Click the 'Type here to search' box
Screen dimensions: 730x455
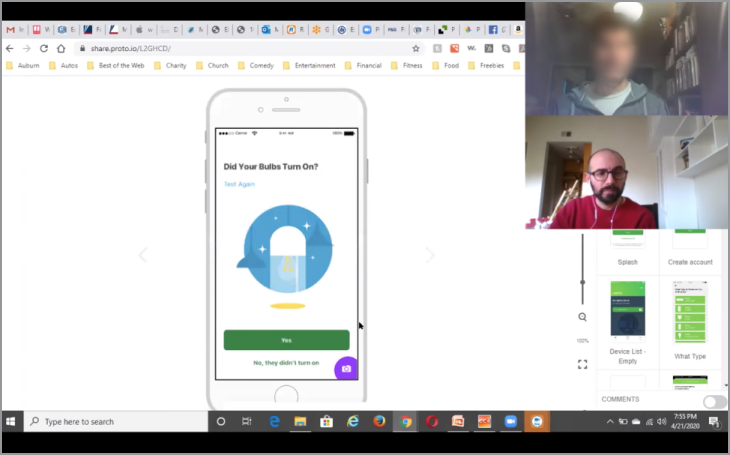pyautogui.click(x=115, y=421)
